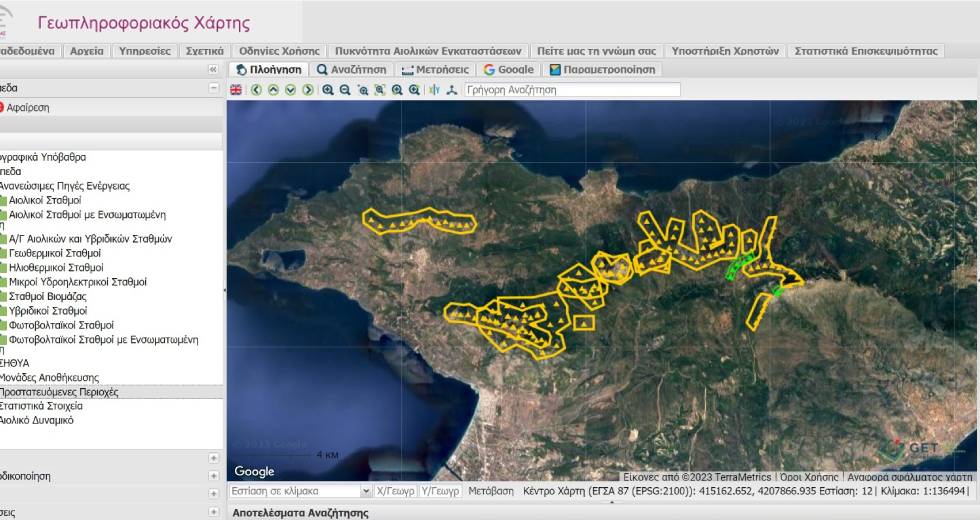Image resolution: width=980 pixels, height=520 pixels.
Task: Expand the bottom-most left panel plus button
Action: (x=213, y=512)
